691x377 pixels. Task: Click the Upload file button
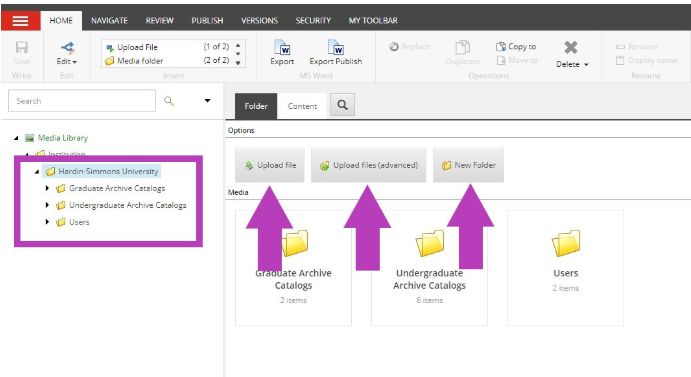coord(270,165)
